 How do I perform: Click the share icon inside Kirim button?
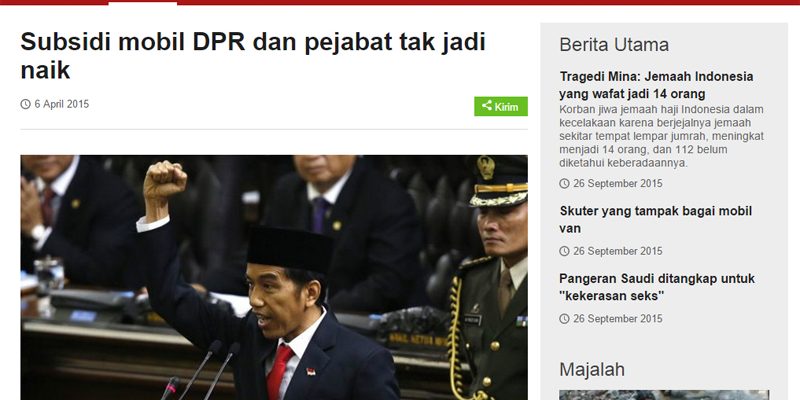coord(487,106)
